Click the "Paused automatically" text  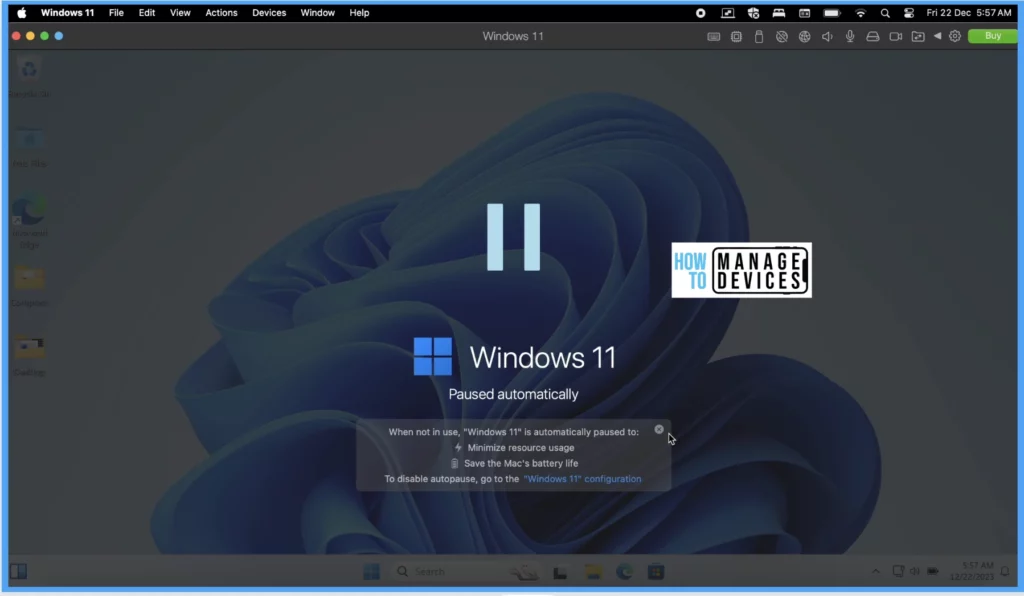coord(513,394)
